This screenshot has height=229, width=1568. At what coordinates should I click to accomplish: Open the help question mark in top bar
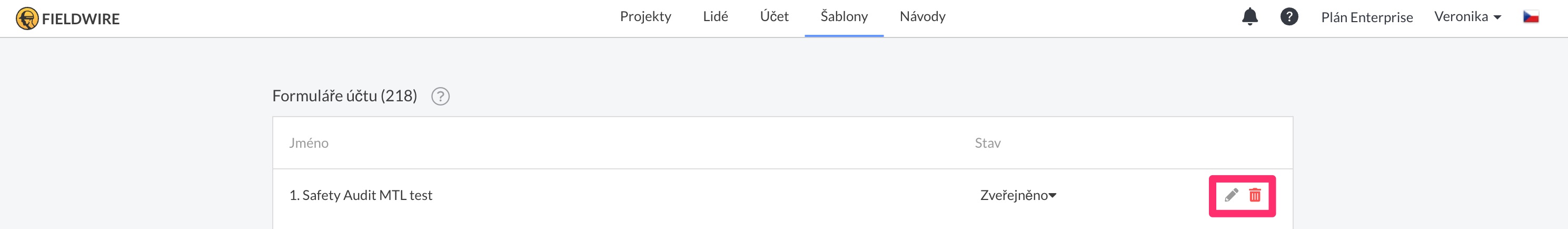1288,16
